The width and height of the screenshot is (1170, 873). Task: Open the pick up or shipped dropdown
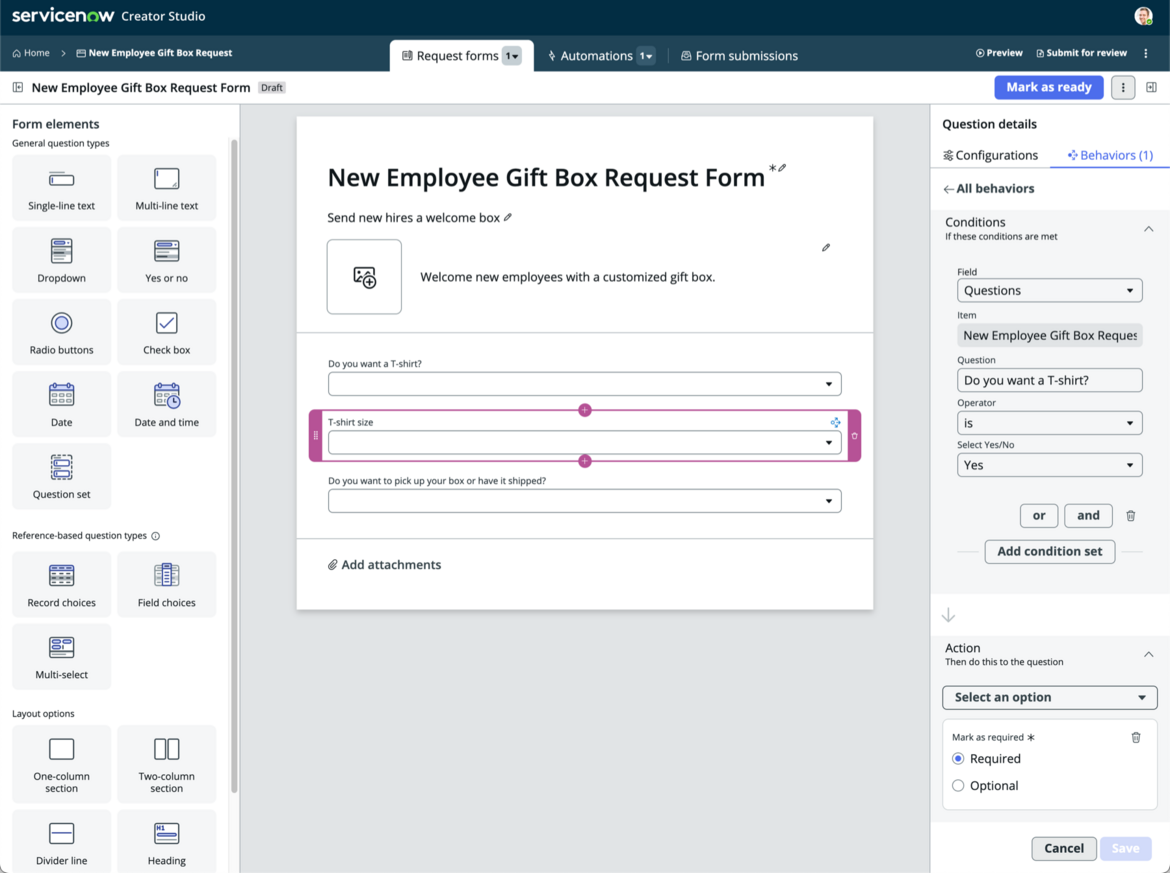pyautogui.click(x=584, y=501)
